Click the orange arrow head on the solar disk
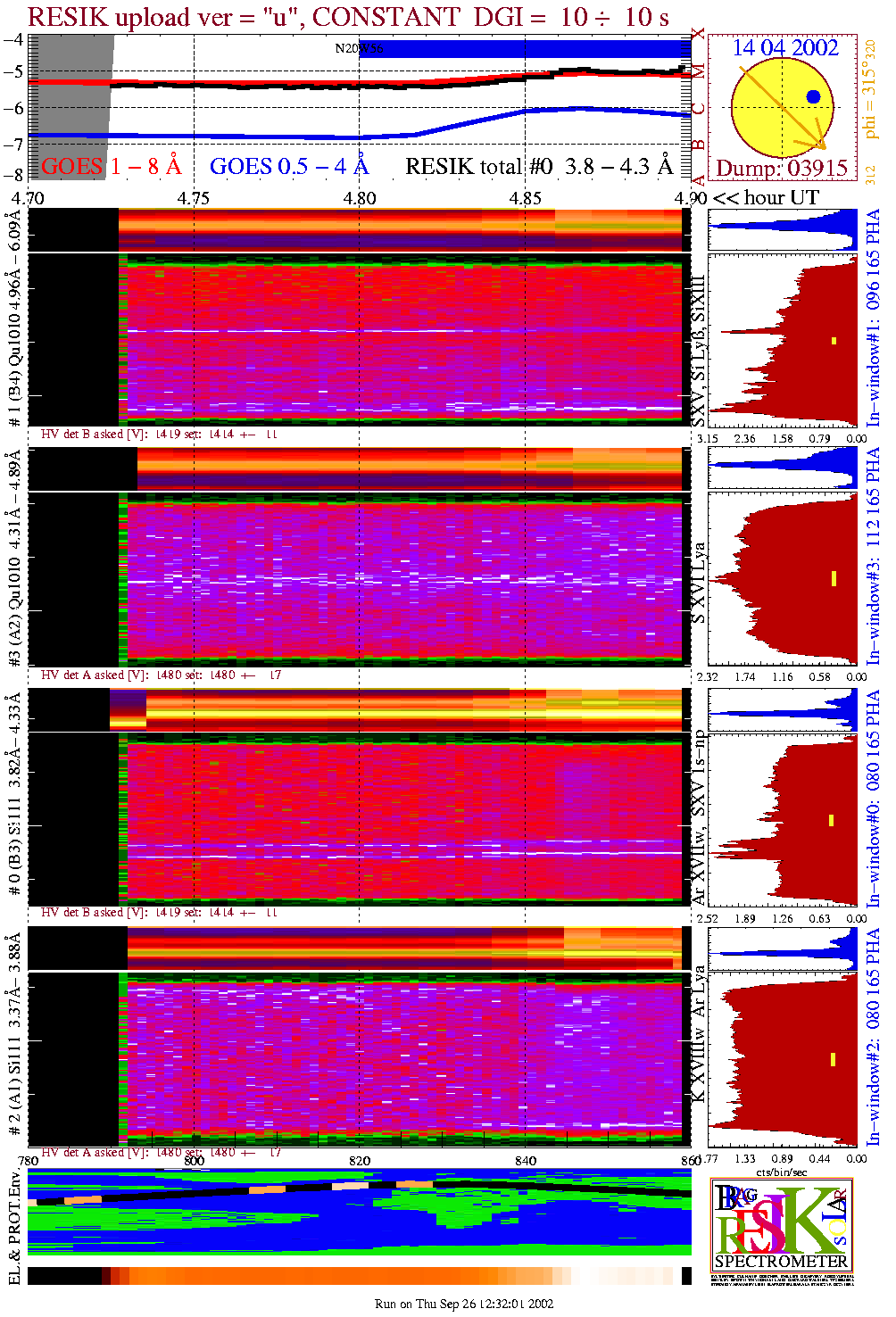896x1317 pixels. click(819, 144)
